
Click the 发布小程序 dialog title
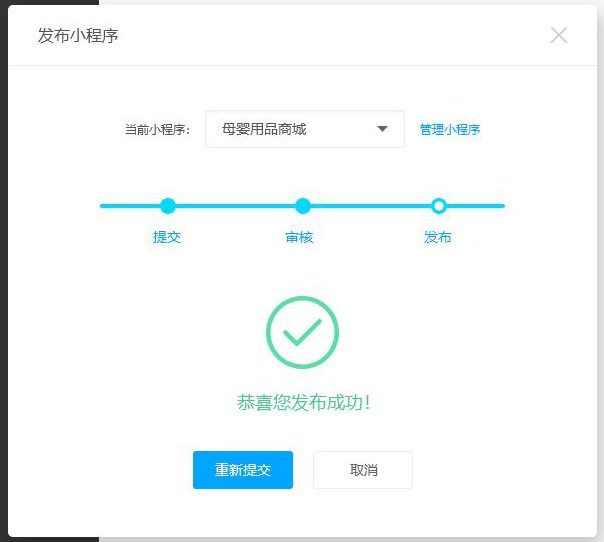tap(78, 36)
